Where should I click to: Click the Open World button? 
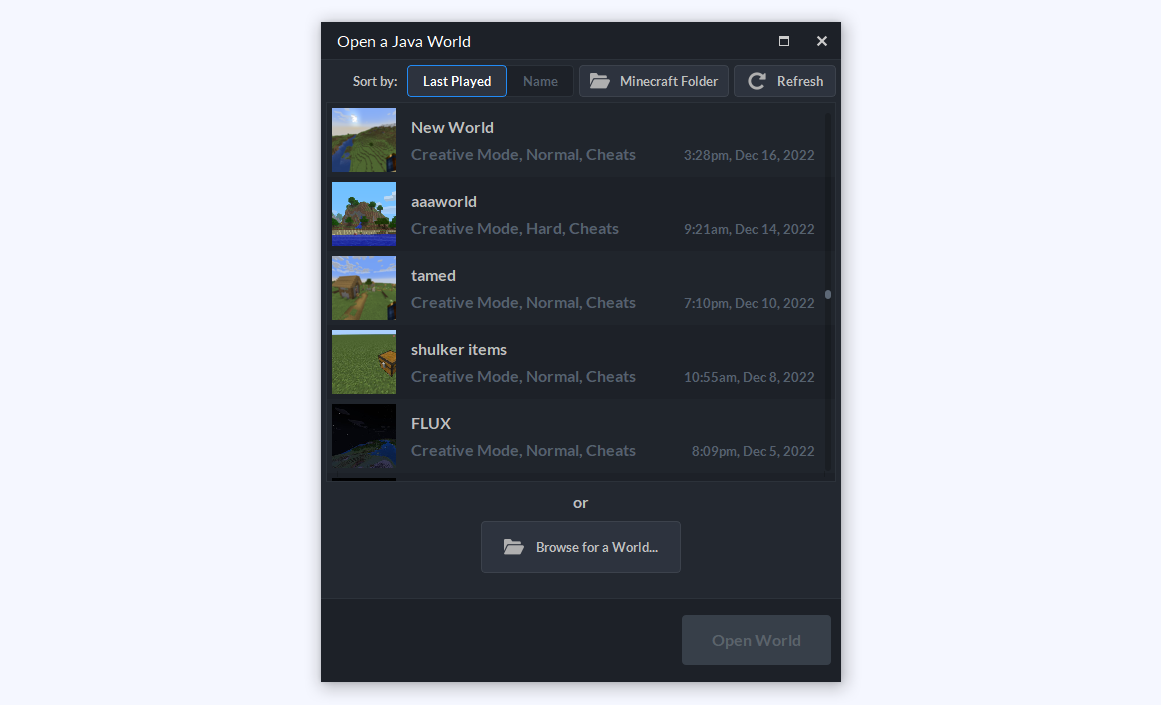(756, 640)
